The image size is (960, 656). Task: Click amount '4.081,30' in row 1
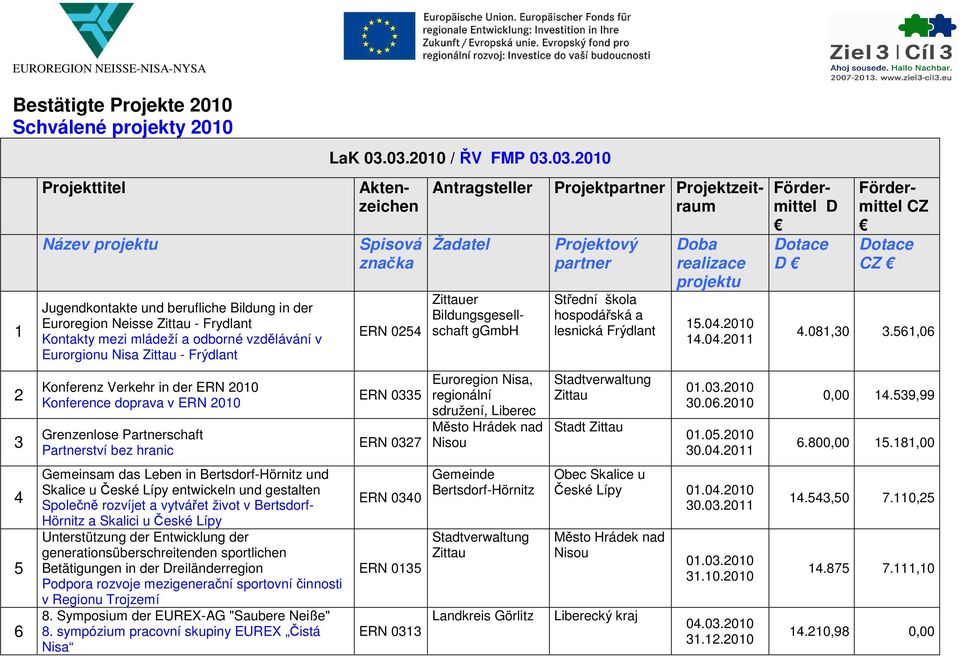coord(822,331)
